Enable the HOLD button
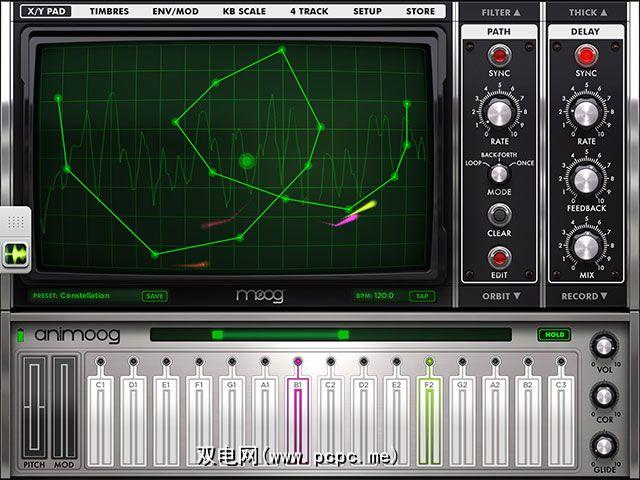The image size is (640, 480). point(551,335)
